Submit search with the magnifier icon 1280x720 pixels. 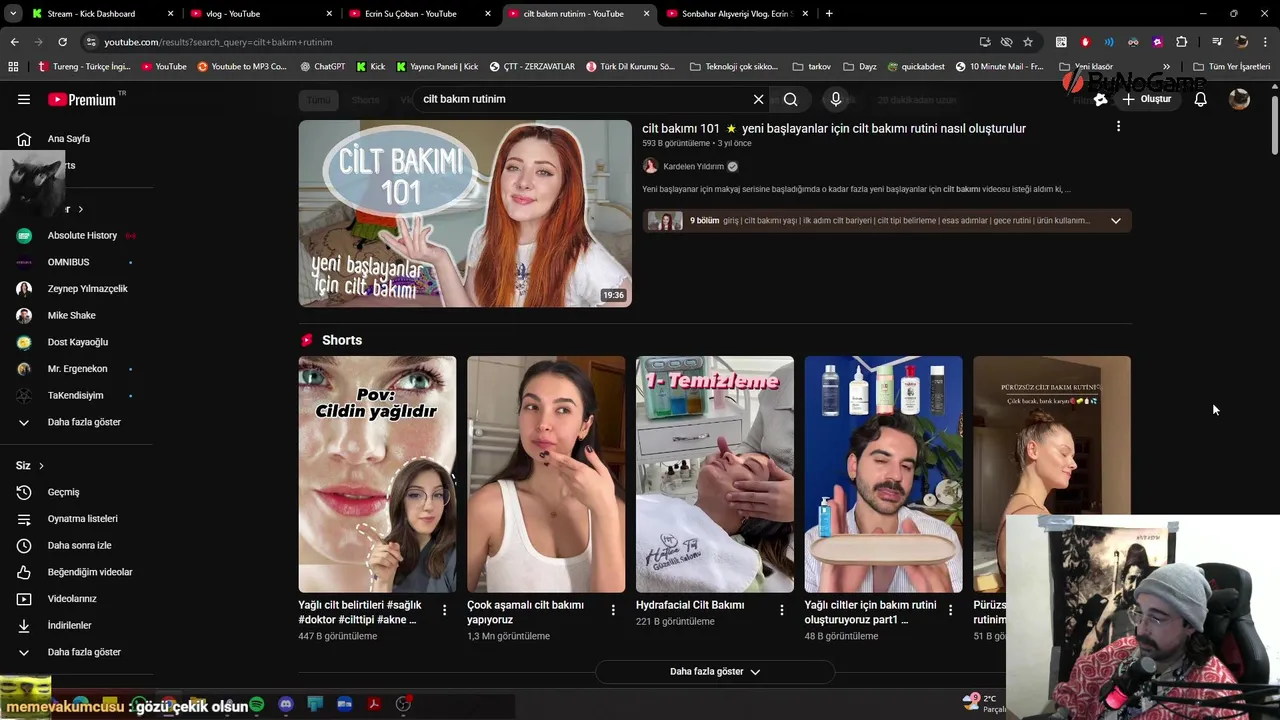tap(790, 99)
